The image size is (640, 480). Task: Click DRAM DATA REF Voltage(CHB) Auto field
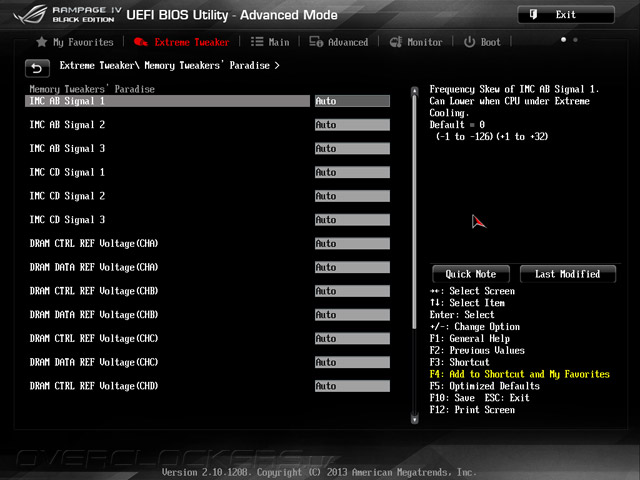tap(352, 315)
